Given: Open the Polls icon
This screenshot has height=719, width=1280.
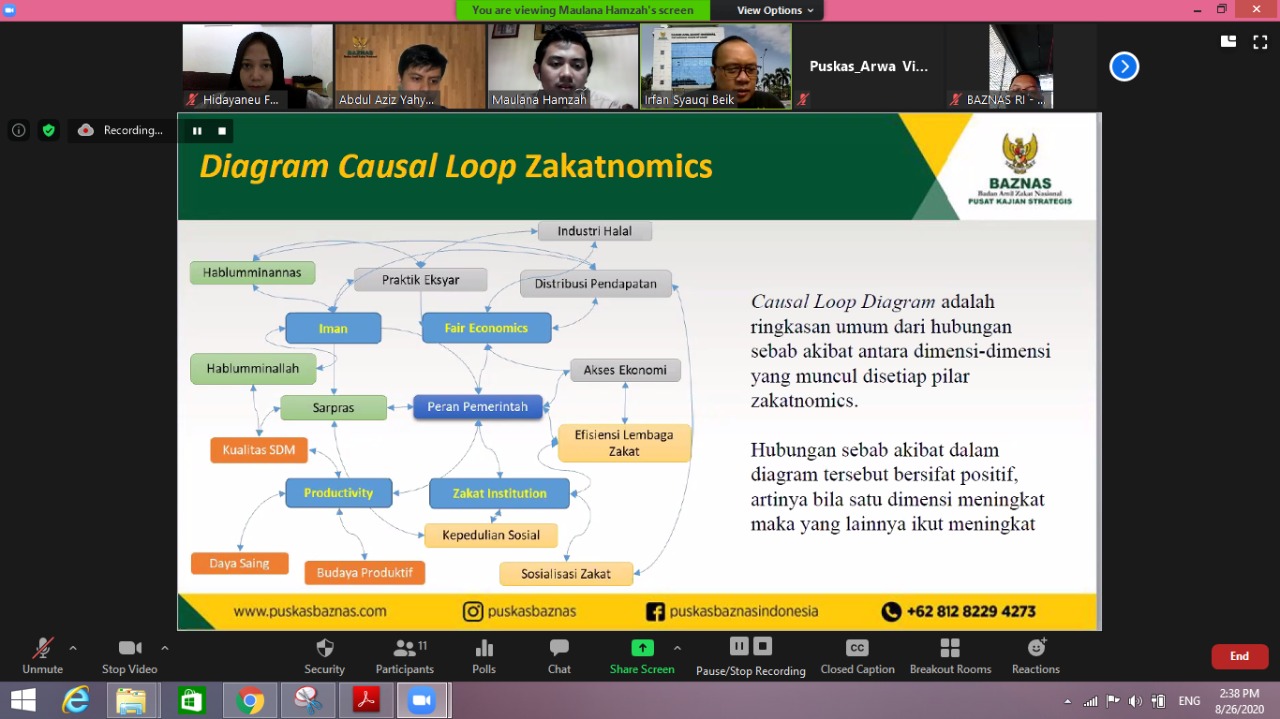Looking at the screenshot, I should 484,656.
